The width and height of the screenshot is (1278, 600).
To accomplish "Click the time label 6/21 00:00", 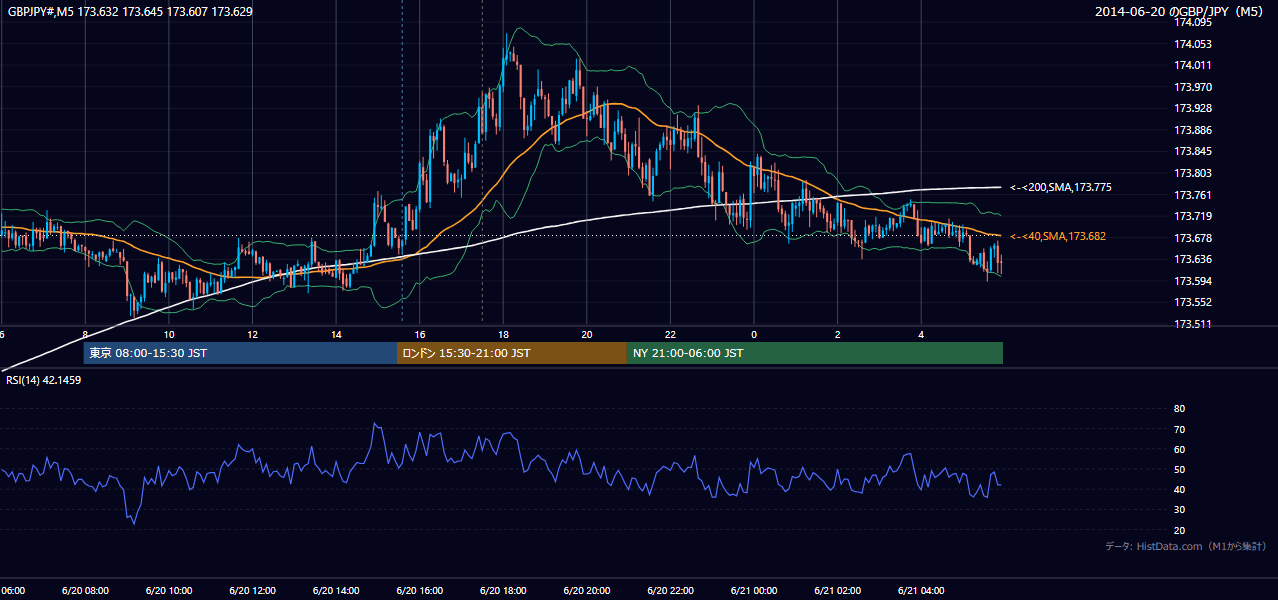I will click(754, 591).
